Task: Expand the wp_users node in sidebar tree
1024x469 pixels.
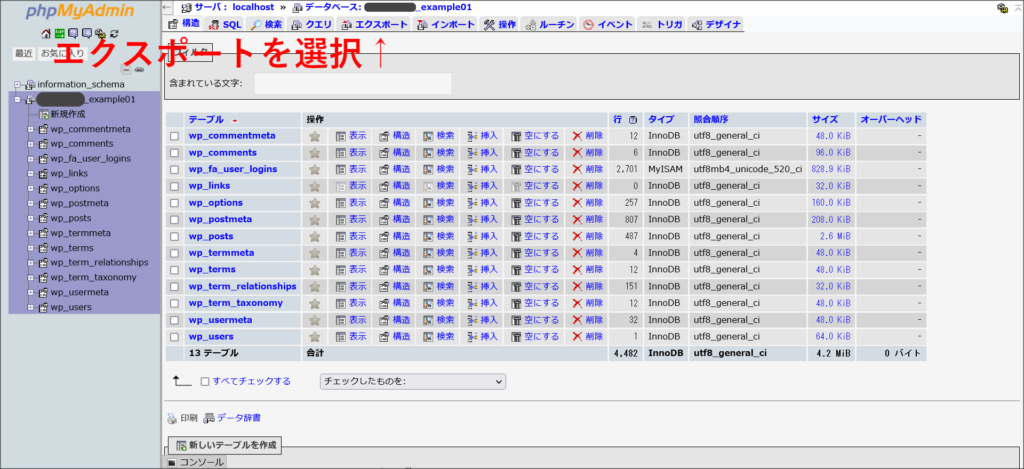Action: (30, 308)
